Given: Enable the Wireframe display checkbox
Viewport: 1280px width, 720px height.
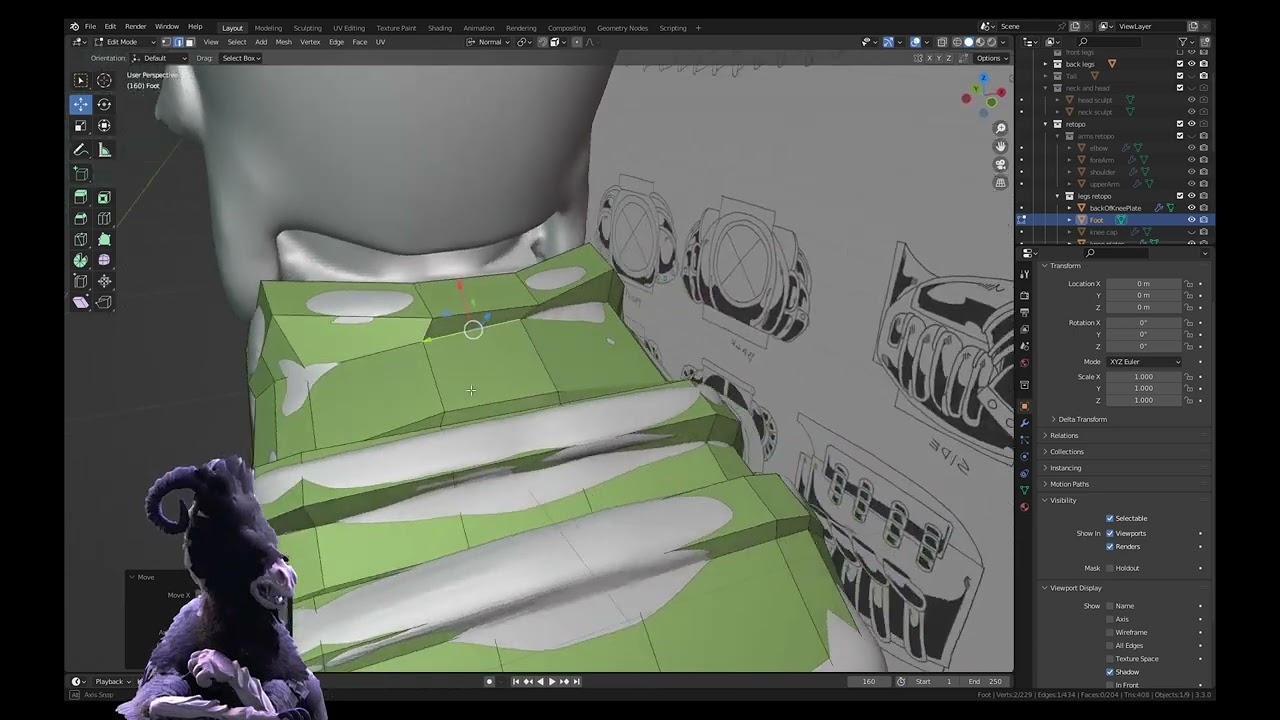Looking at the screenshot, I should pos(1110,632).
